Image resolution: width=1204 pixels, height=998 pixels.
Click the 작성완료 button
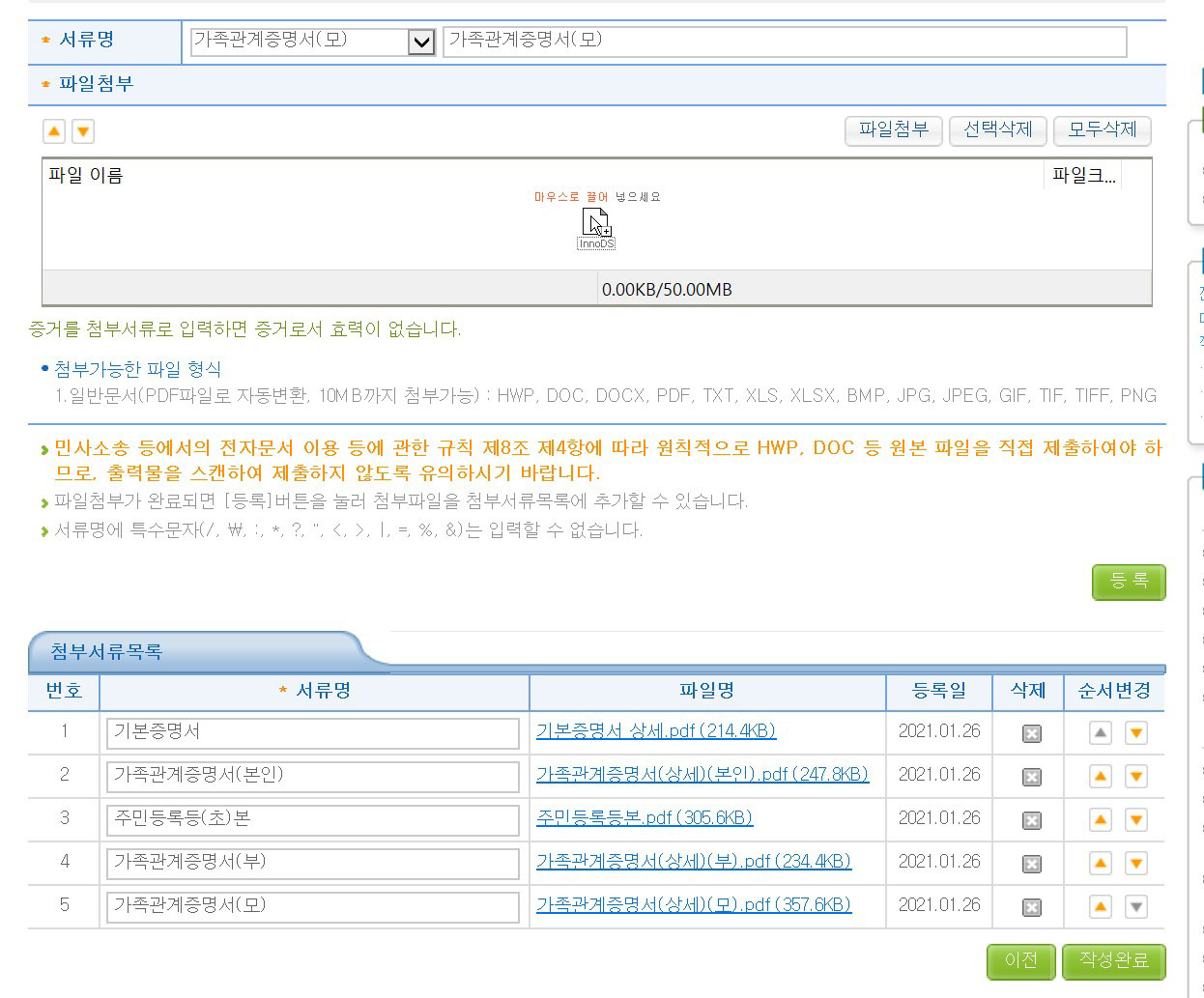(1113, 961)
